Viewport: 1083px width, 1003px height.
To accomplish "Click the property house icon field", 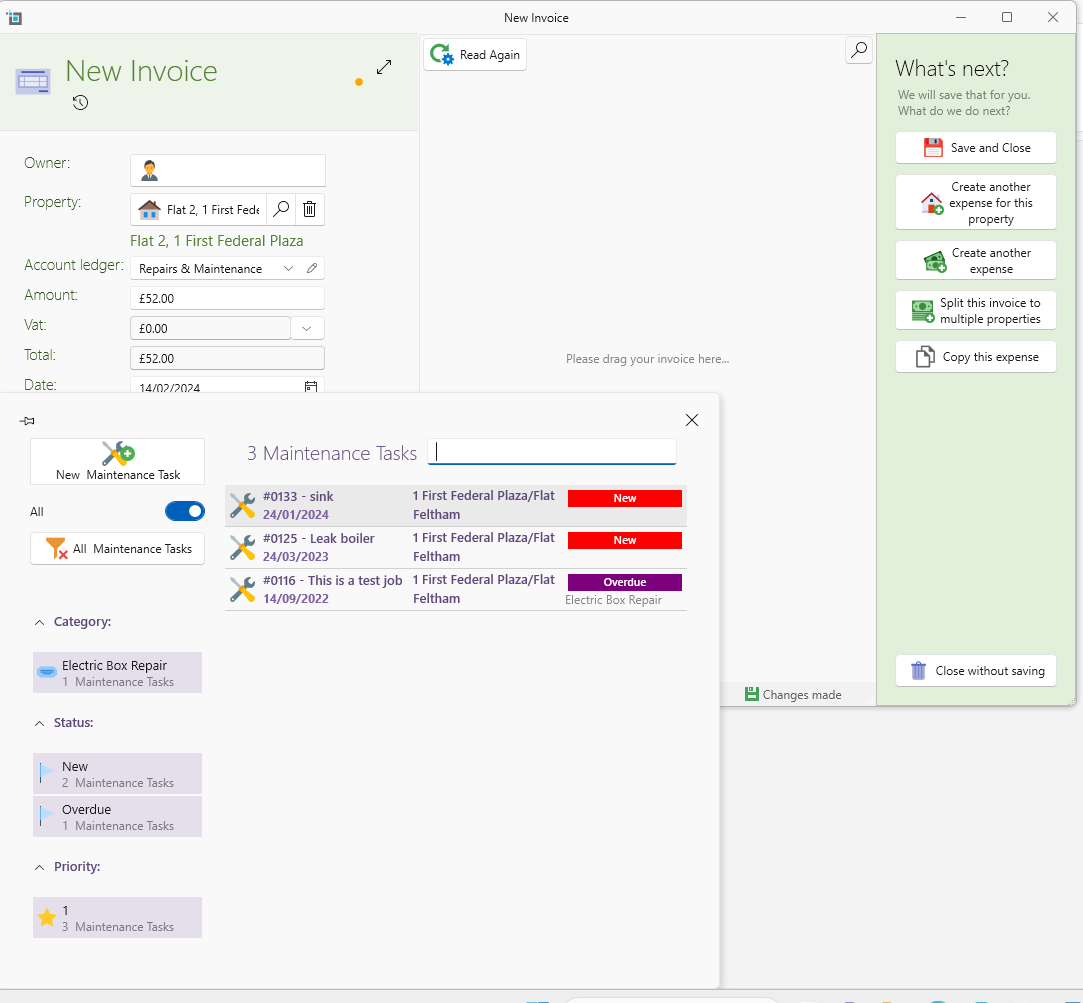I will [199, 209].
